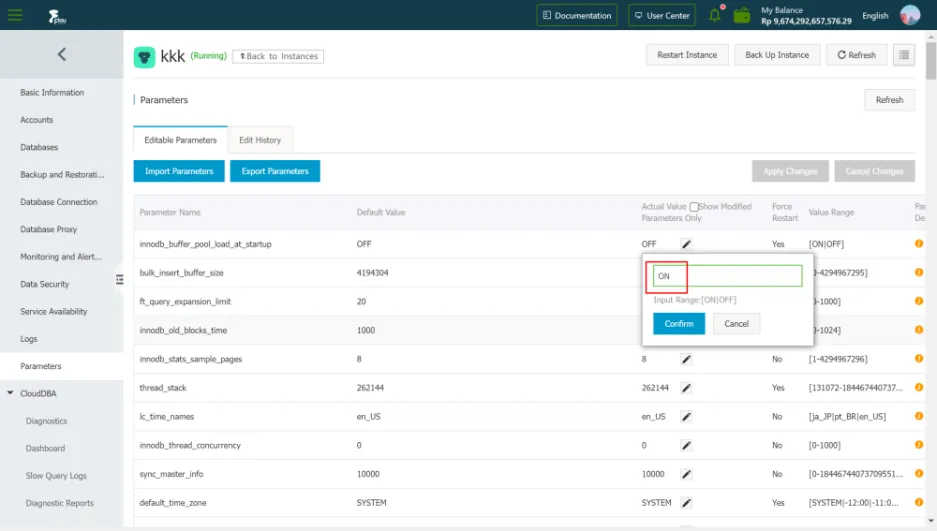The height and width of the screenshot is (531, 937).
Task: Open Basic Information in sidebar
Action: (x=52, y=93)
